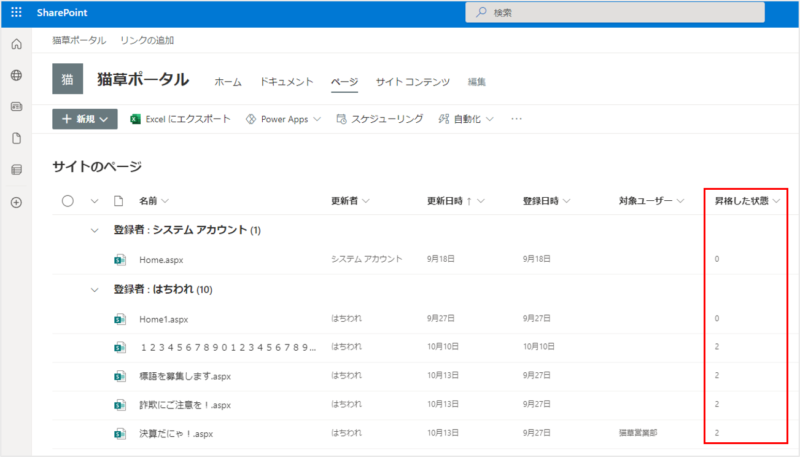The height and width of the screenshot is (457, 800).
Task: Open the more options ellipsis in command bar
Action: [517, 119]
